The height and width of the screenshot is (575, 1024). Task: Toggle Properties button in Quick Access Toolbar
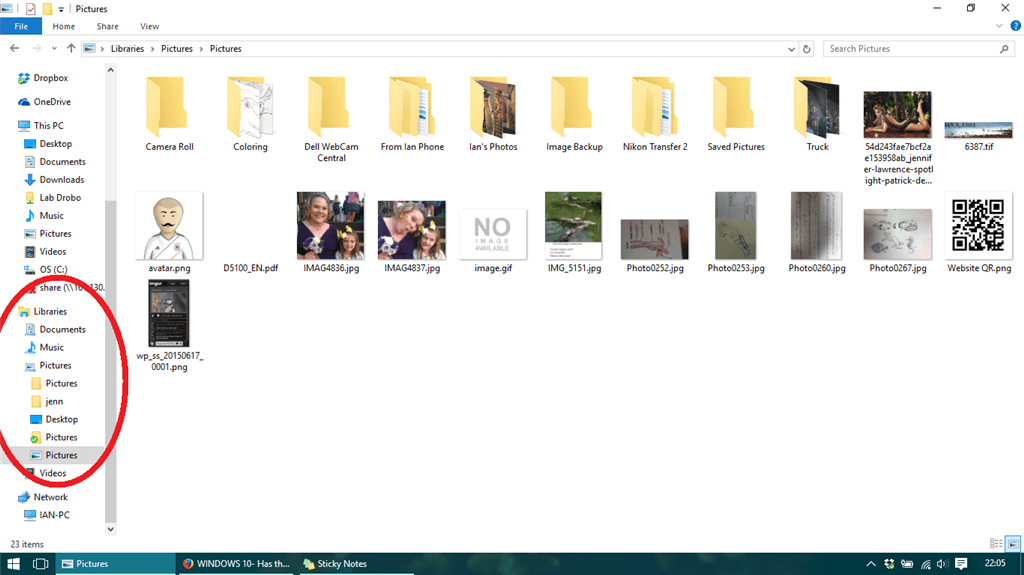[30, 9]
